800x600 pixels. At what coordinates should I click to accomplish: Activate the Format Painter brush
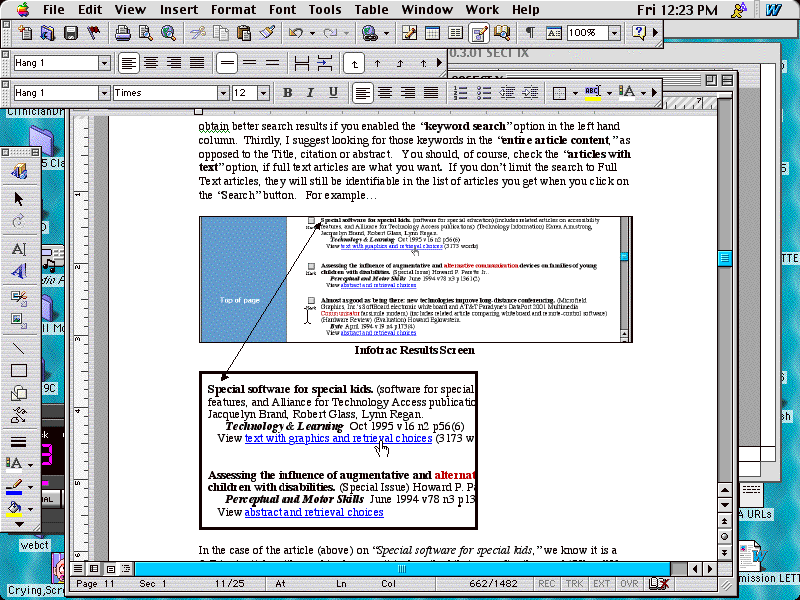[x=267, y=33]
